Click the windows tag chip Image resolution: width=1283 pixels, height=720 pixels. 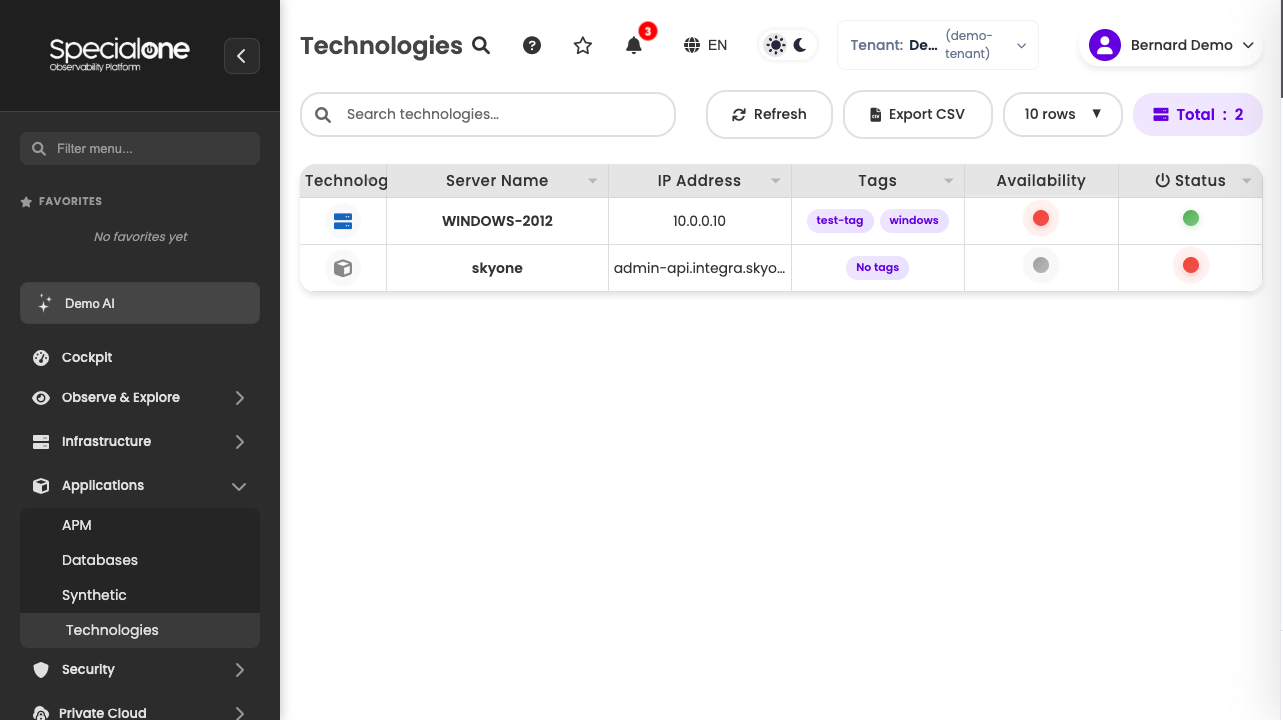click(914, 220)
